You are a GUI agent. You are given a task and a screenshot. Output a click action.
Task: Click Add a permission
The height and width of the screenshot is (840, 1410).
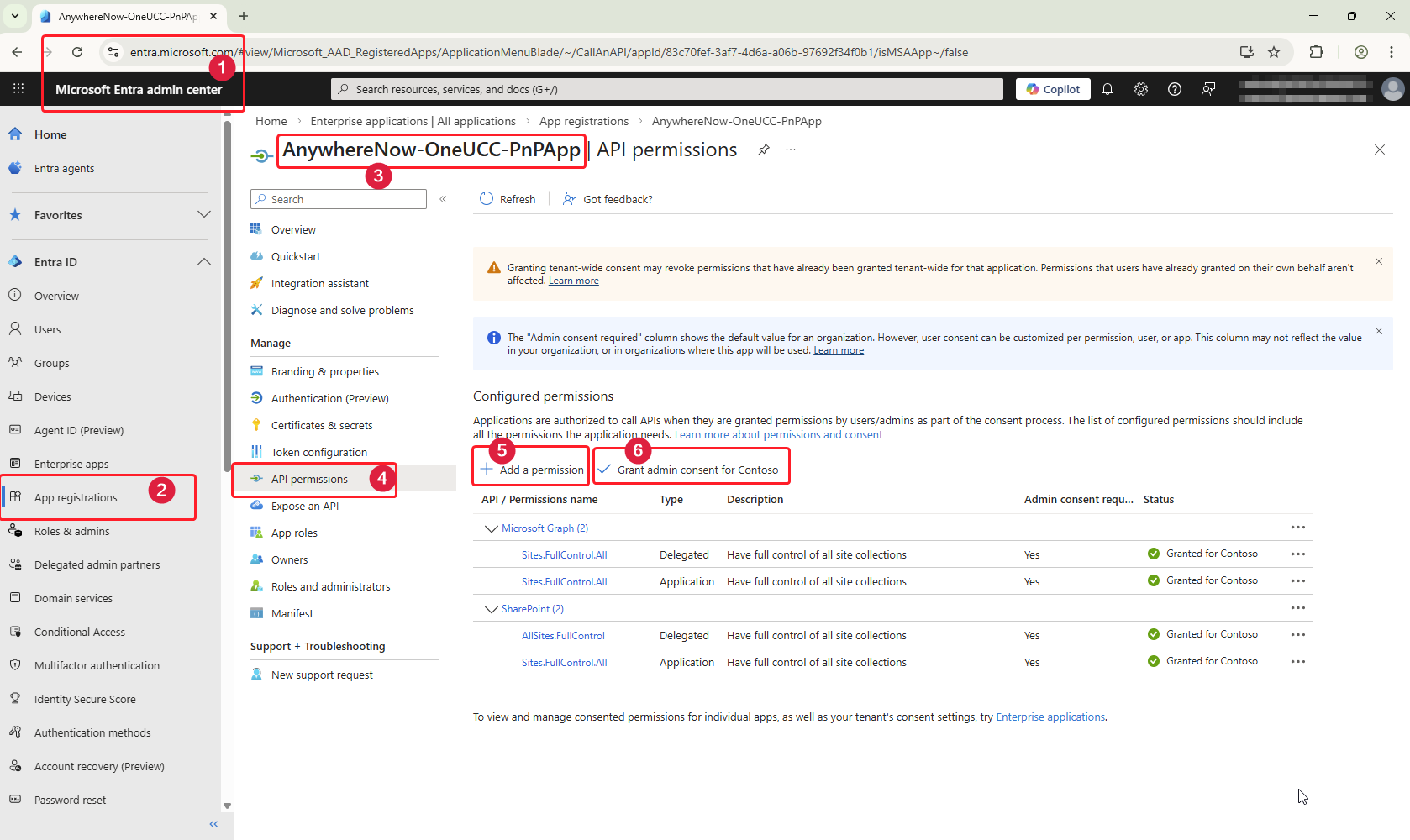click(x=533, y=470)
